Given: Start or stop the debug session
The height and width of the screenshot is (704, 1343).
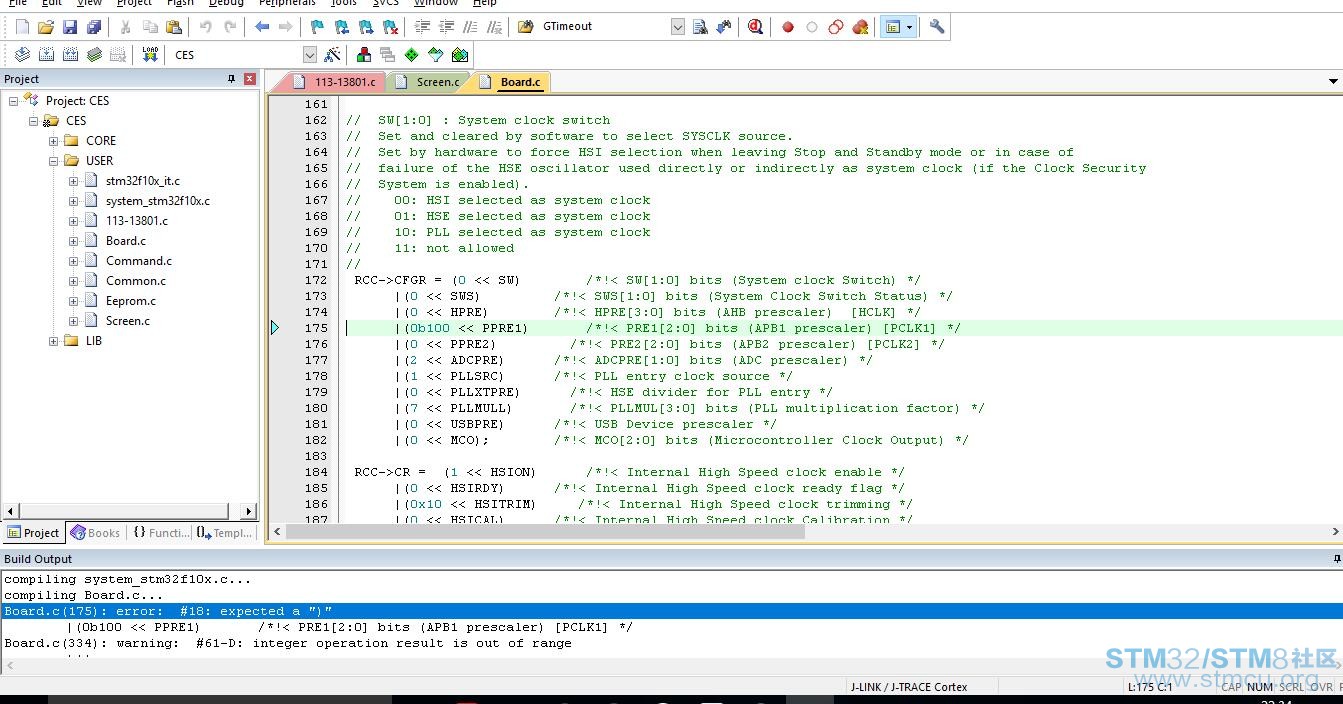Looking at the screenshot, I should coord(756,27).
